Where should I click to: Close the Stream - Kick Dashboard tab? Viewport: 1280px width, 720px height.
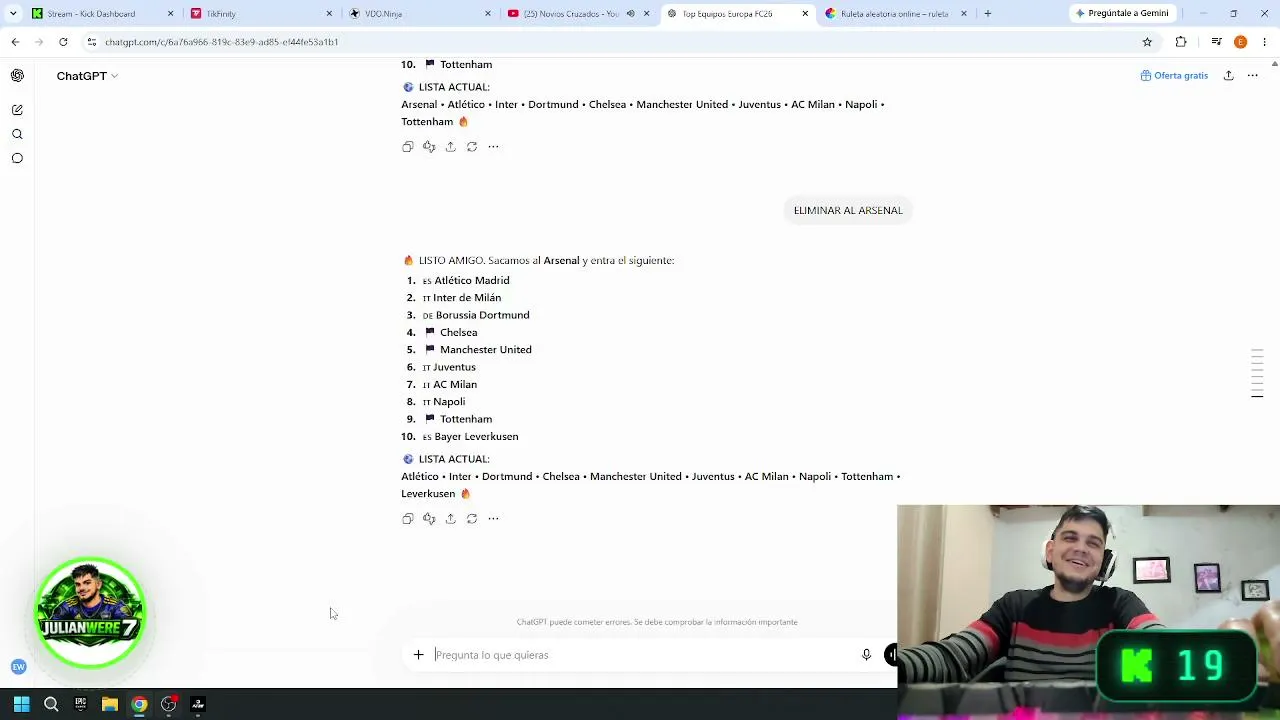[x=170, y=14]
